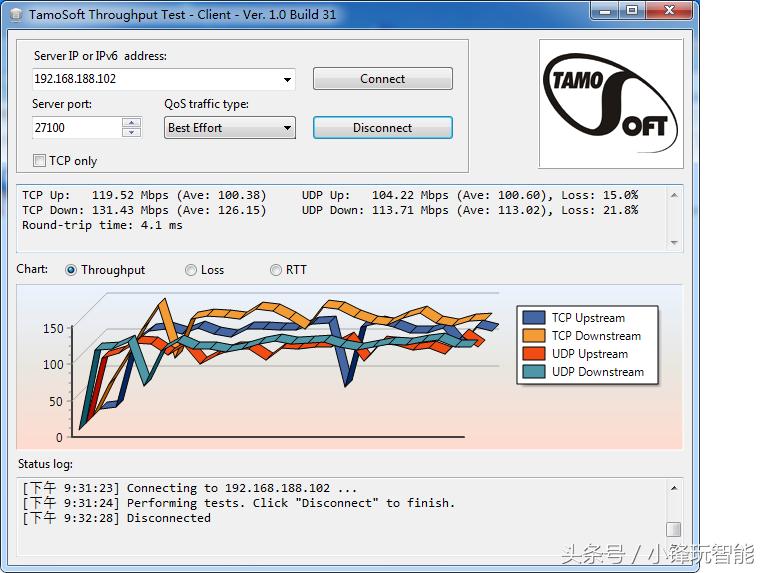Click status log scroll up arrow

click(x=674, y=488)
